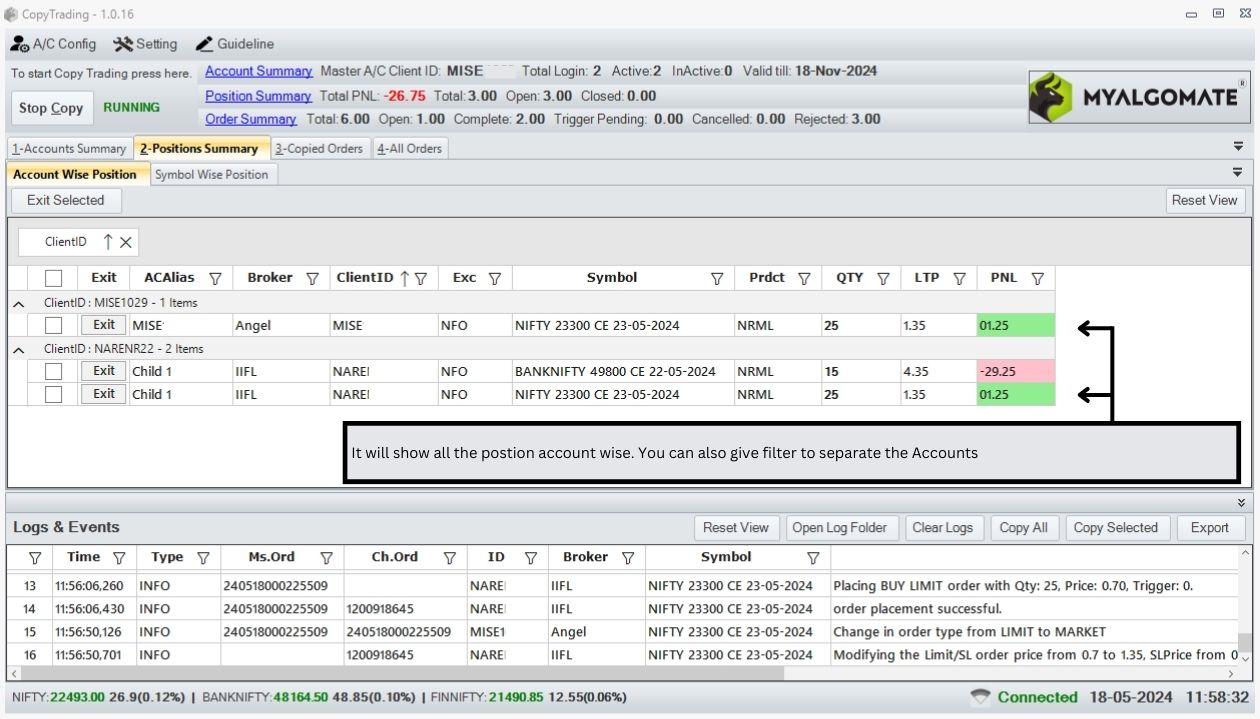
Task: Click the MyAlgomate logo
Action: pos(1138,97)
